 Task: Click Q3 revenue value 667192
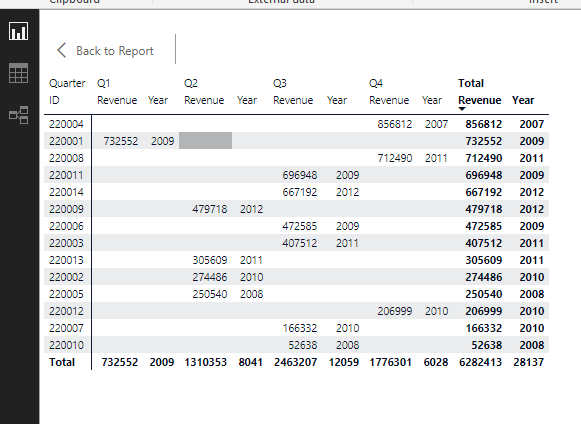[300, 192]
